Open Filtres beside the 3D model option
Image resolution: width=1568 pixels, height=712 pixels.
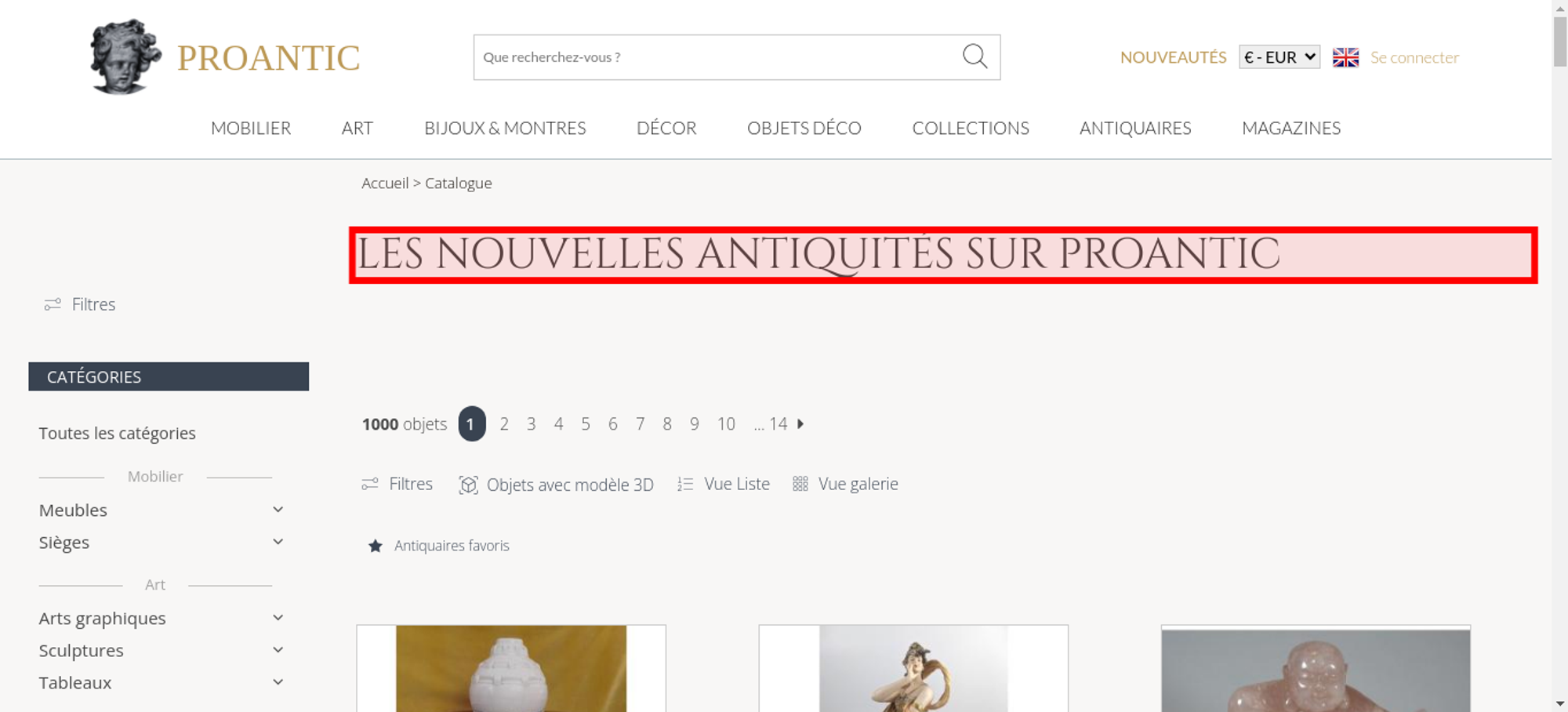(x=397, y=484)
